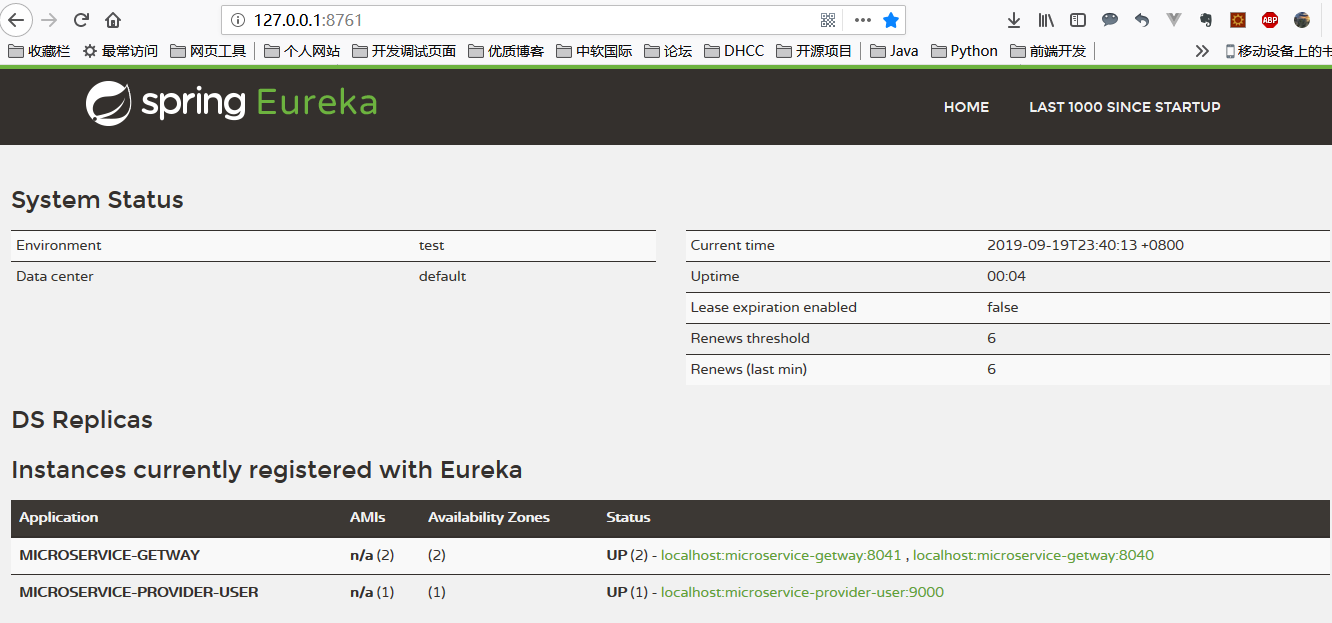The image size is (1332, 623).
Task: Click the Instances currently registered with Eureka heading
Action: 267,470
